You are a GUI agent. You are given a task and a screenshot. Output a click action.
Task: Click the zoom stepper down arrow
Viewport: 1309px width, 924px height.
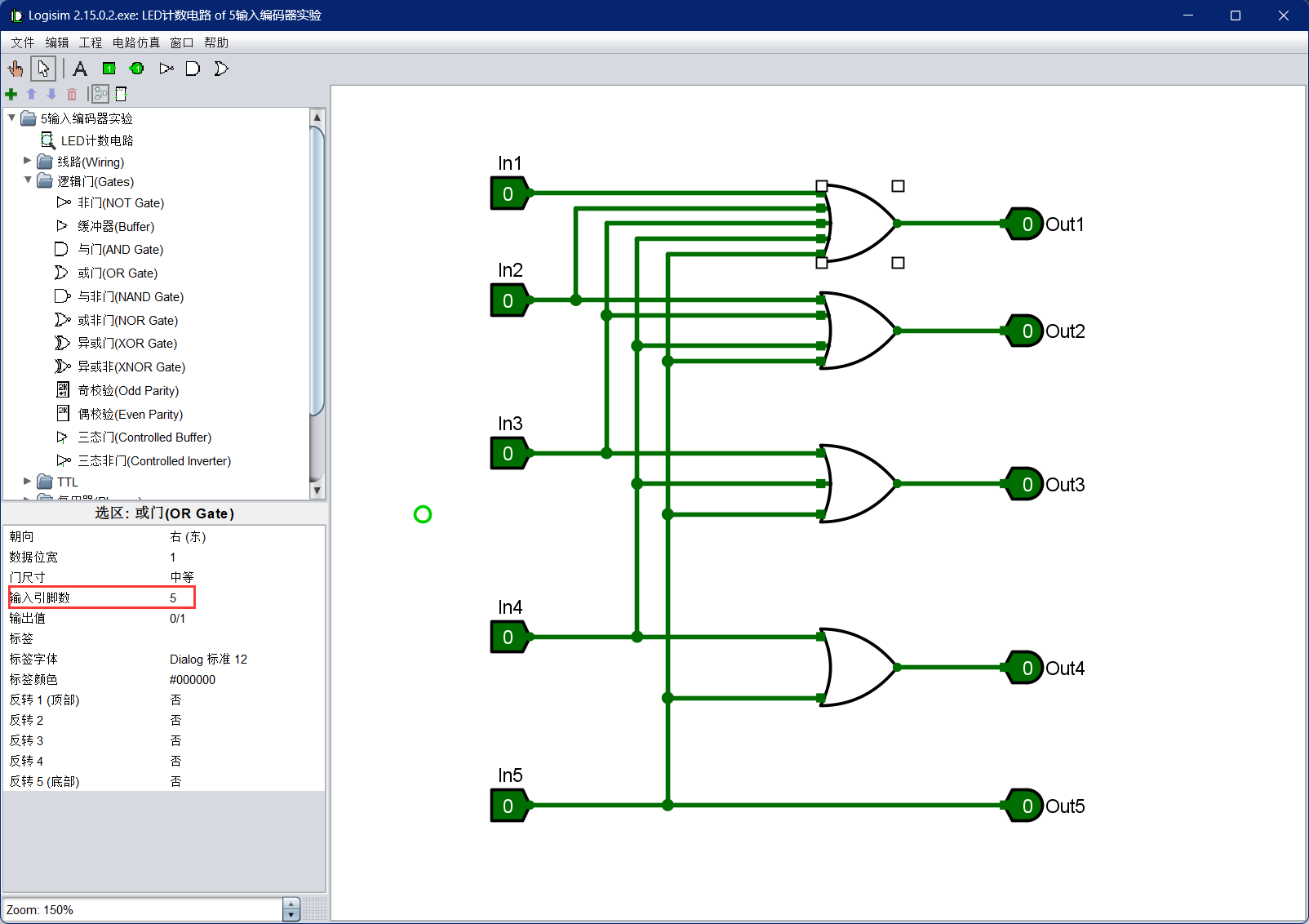click(x=291, y=915)
